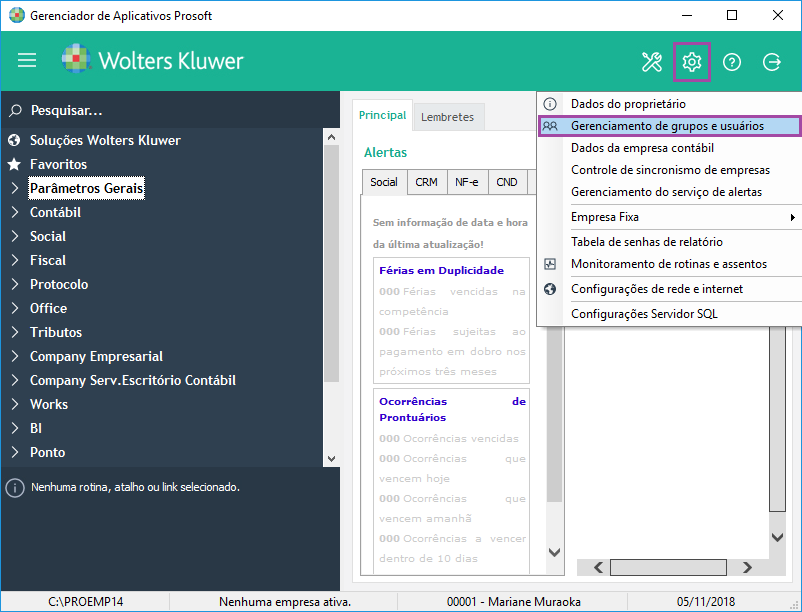Select Dados do proprietário menu item
802x612 pixels.
pyautogui.click(x=670, y=104)
